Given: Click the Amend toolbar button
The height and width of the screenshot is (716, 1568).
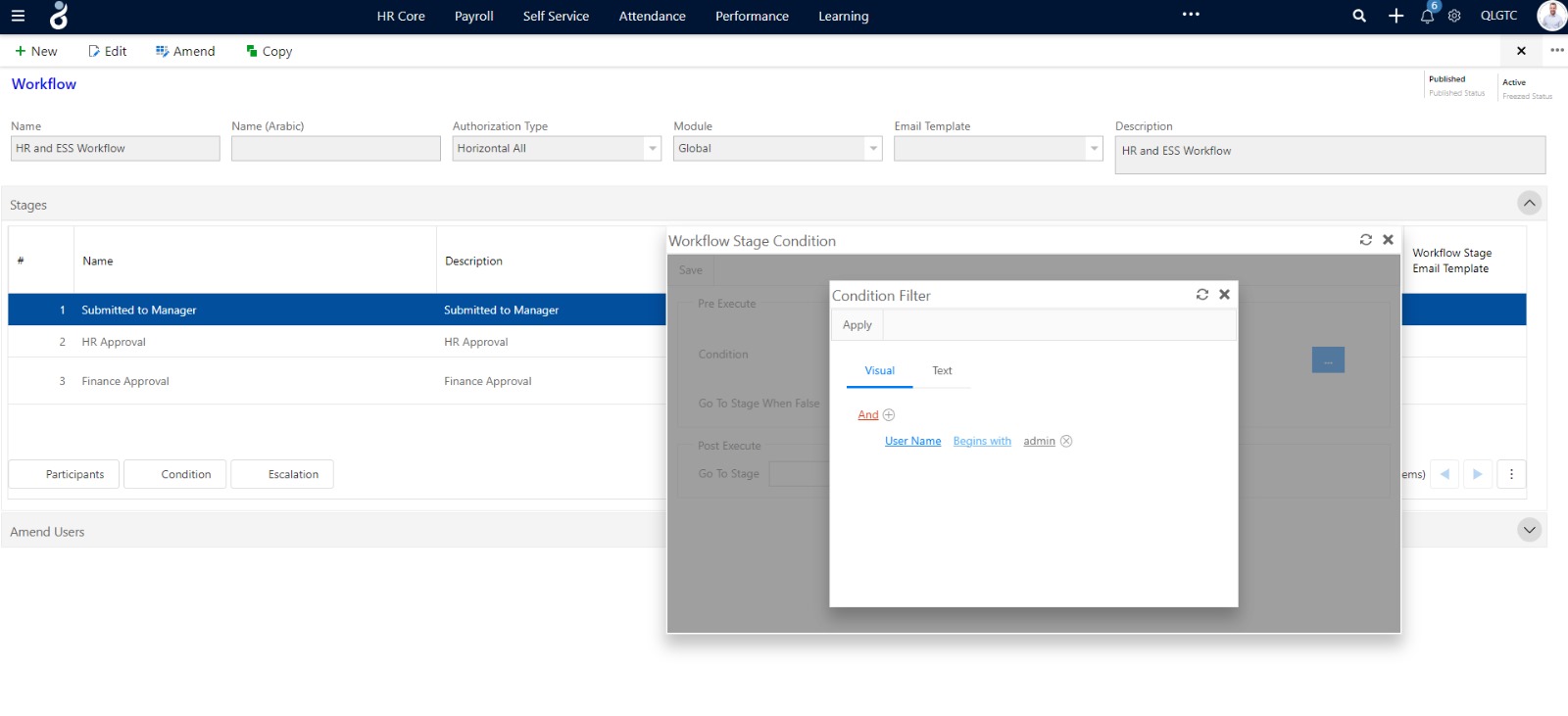Looking at the screenshot, I should coord(185,52).
